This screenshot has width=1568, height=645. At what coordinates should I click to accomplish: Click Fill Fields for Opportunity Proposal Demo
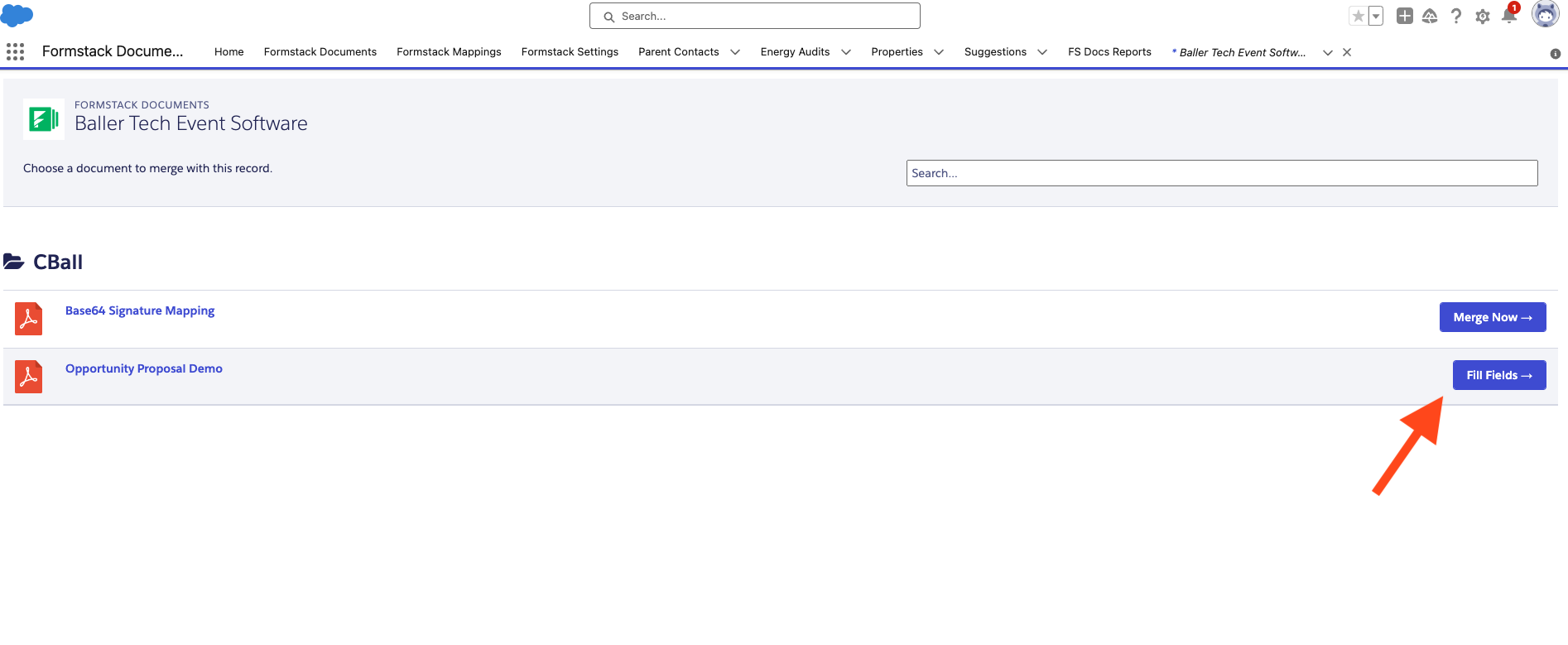tap(1499, 375)
